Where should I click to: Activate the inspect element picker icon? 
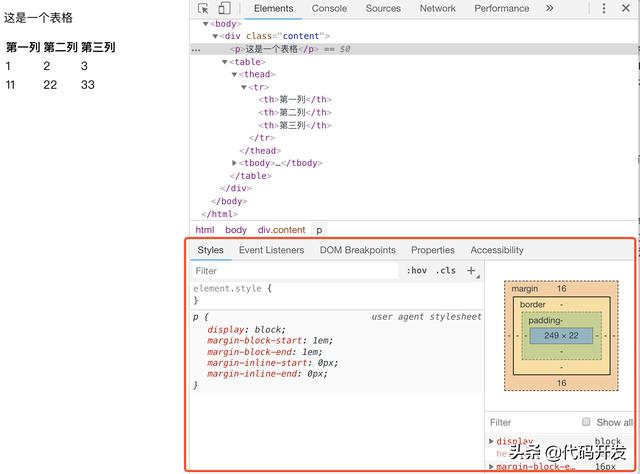coord(203,9)
